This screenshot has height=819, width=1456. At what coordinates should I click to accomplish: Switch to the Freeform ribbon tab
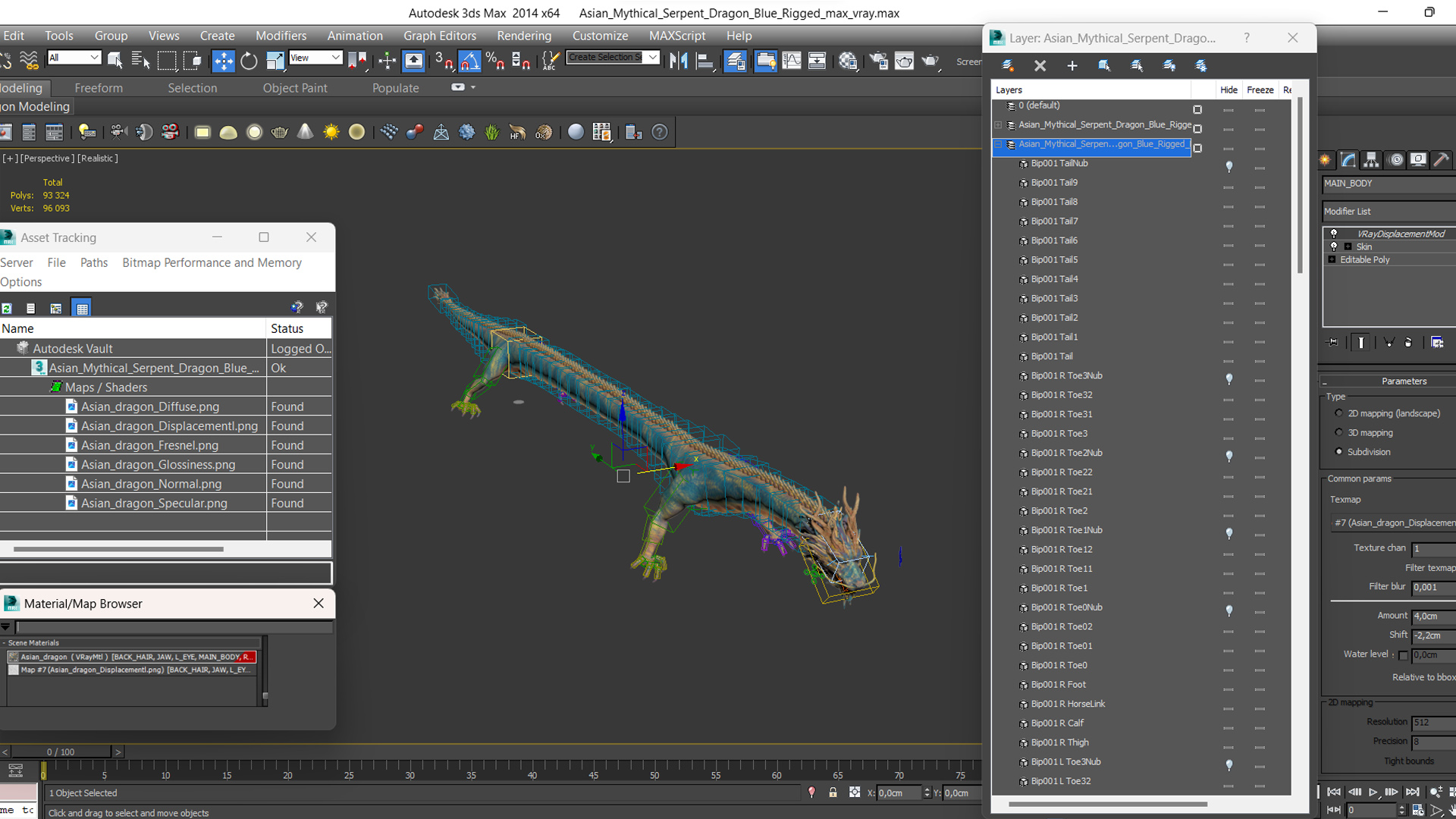[x=99, y=88]
